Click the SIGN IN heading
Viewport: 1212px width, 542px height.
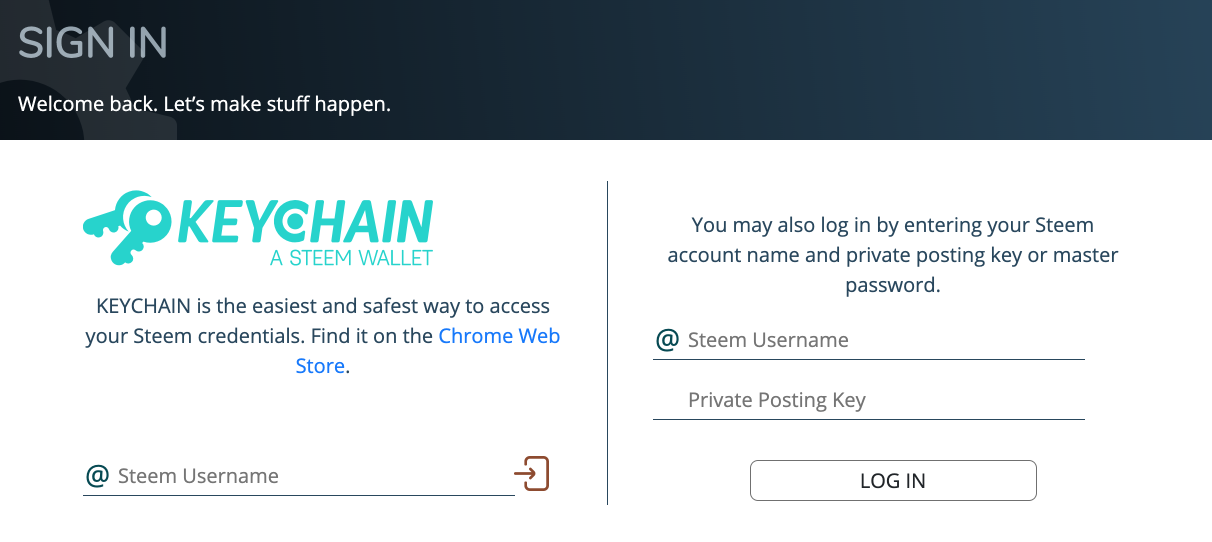(93, 43)
